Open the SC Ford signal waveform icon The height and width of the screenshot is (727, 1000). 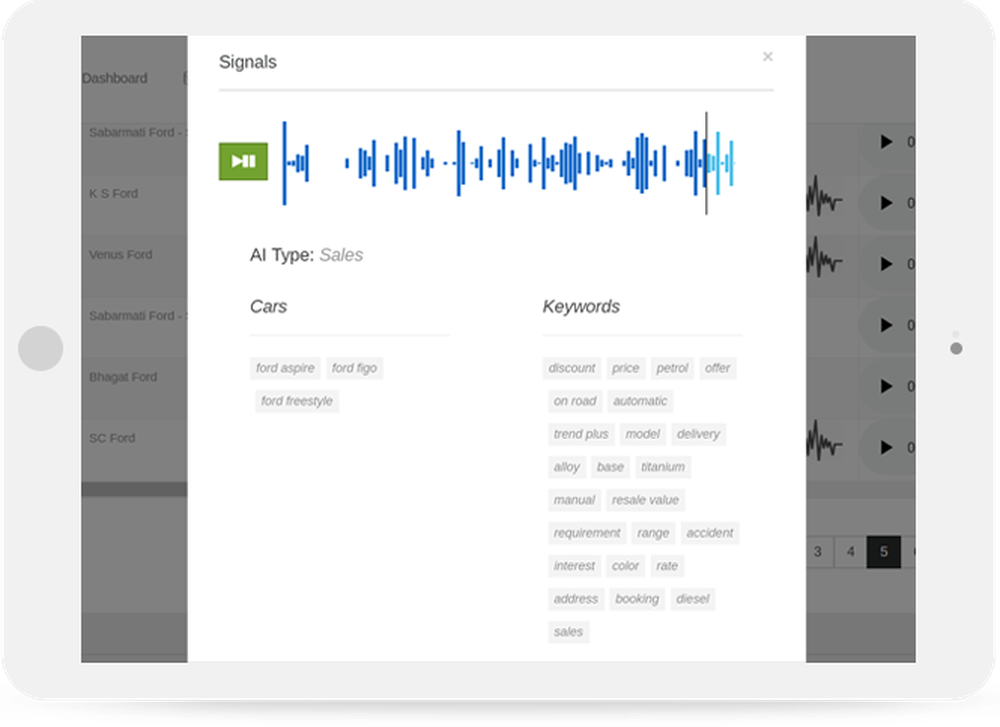(x=825, y=441)
